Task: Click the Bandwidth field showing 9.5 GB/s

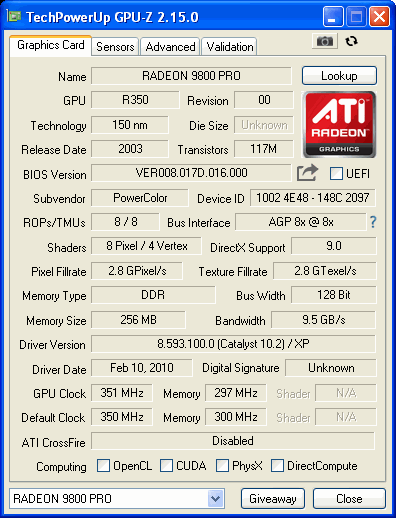Action: coord(324,320)
